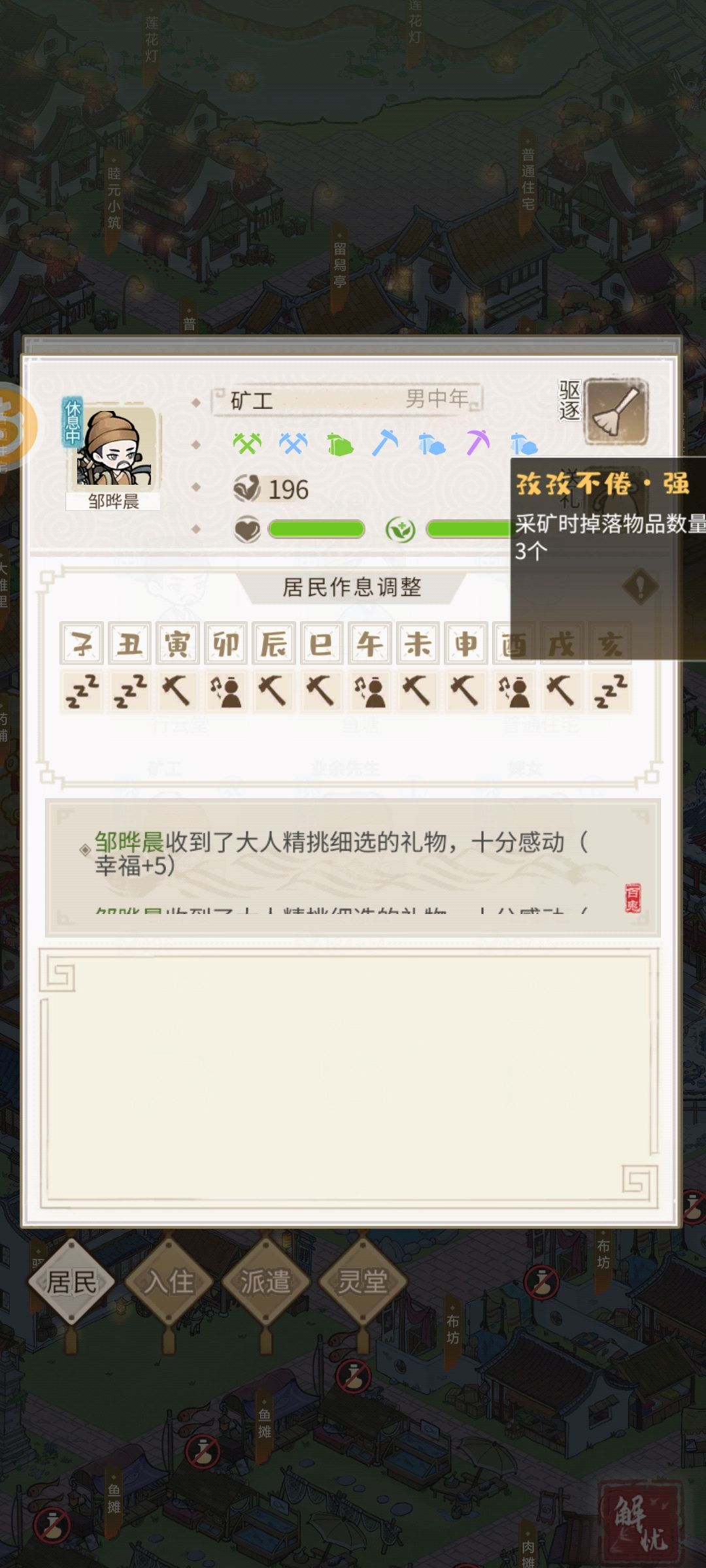This screenshot has height=1568, width=706.
Task: Click the 矿工 occupation name field
Action: pos(346,399)
